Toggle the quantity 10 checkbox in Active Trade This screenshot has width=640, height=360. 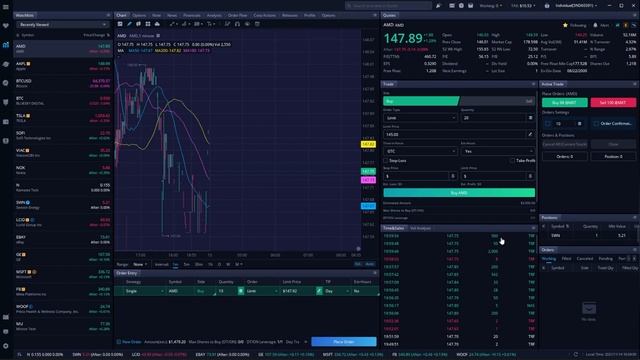coord(548,123)
